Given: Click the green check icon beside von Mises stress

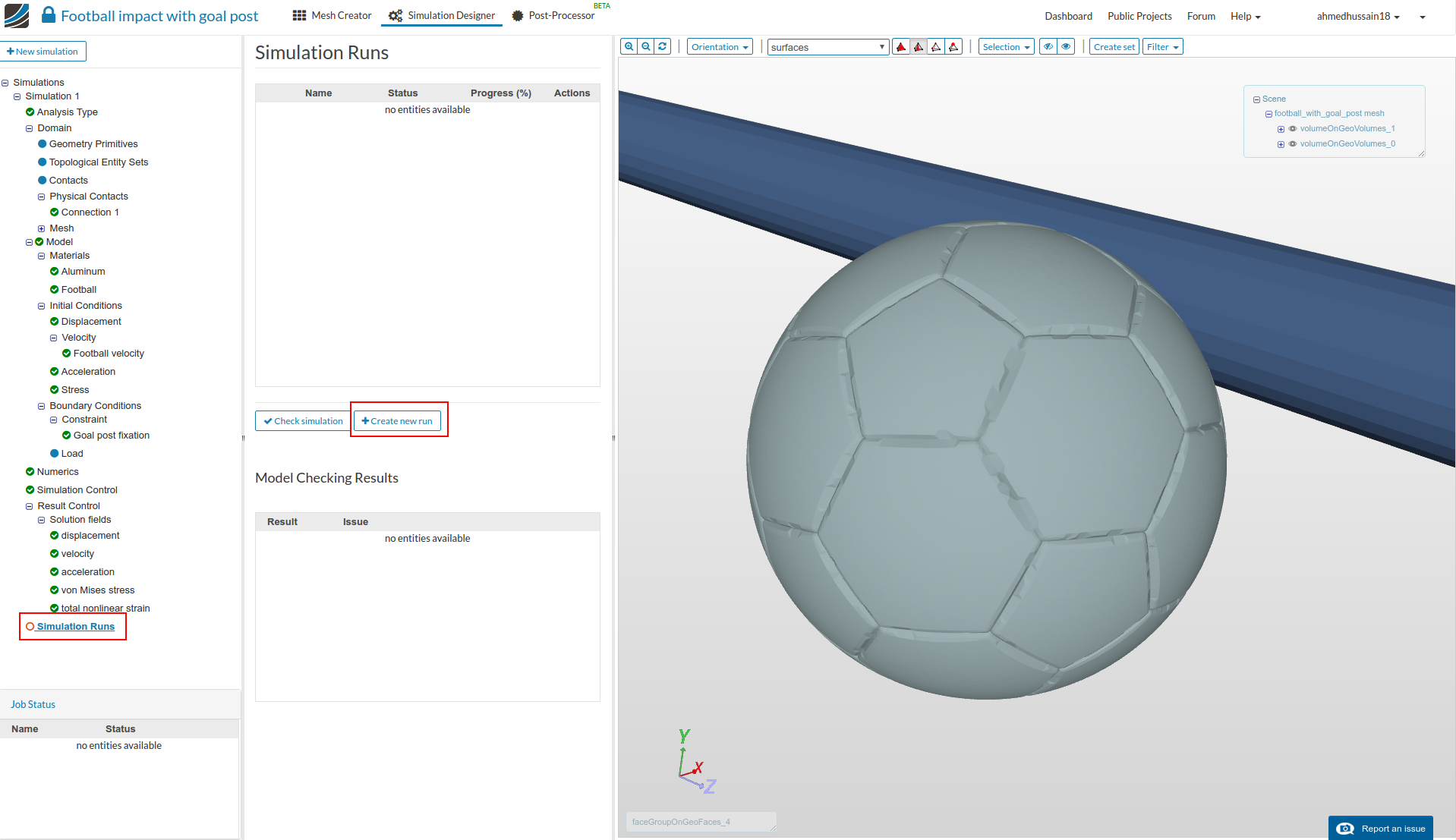Looking at the screenshot, I should coord(54,590).
